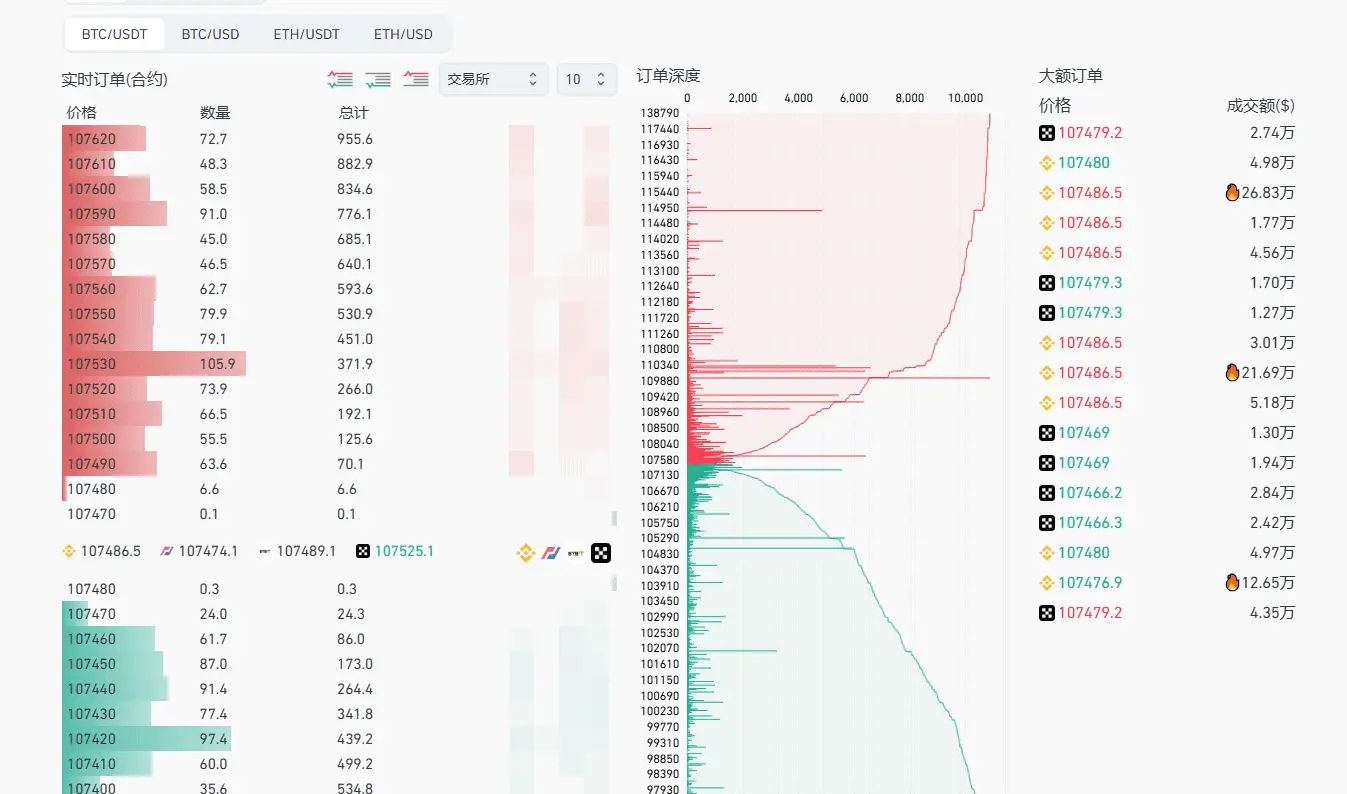Click quantity 97.4 in the bids
Viewport: 1347px width, 794px height.
[x=213, y=739]
